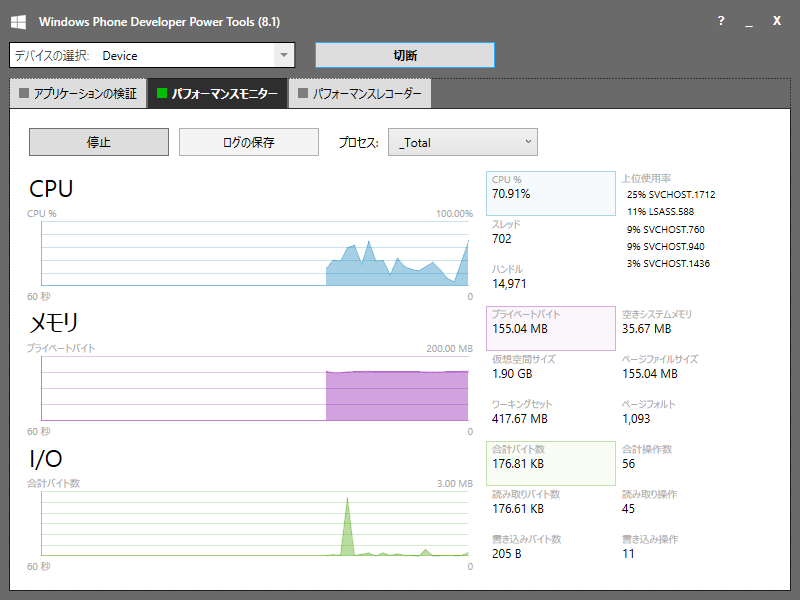Click the I/O total bytes graph
This screenshot has width=800, height=600.
pyautogui.click(x=255, y=523)
